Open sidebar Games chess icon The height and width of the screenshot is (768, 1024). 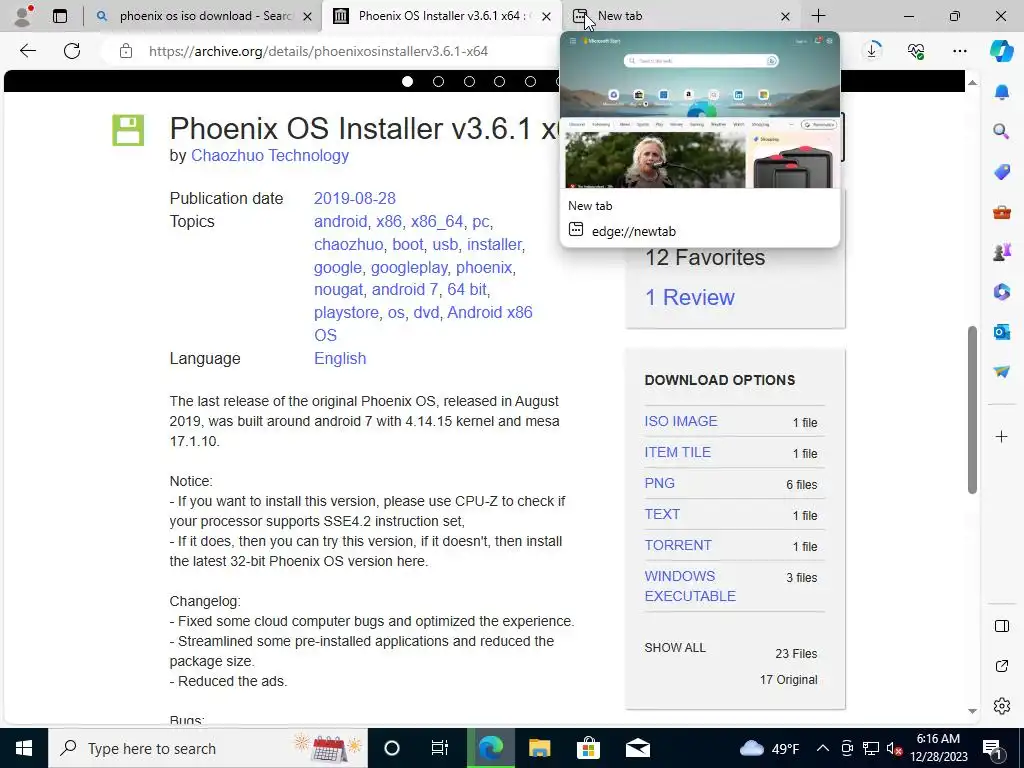[1002, 251]
